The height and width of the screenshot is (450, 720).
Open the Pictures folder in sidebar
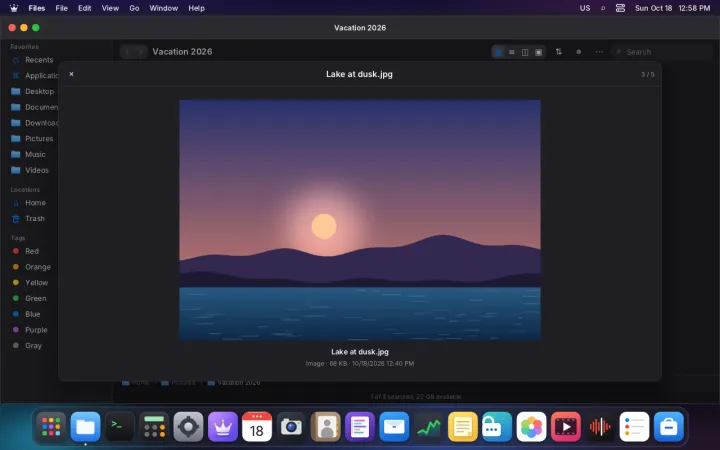point(32,138)
